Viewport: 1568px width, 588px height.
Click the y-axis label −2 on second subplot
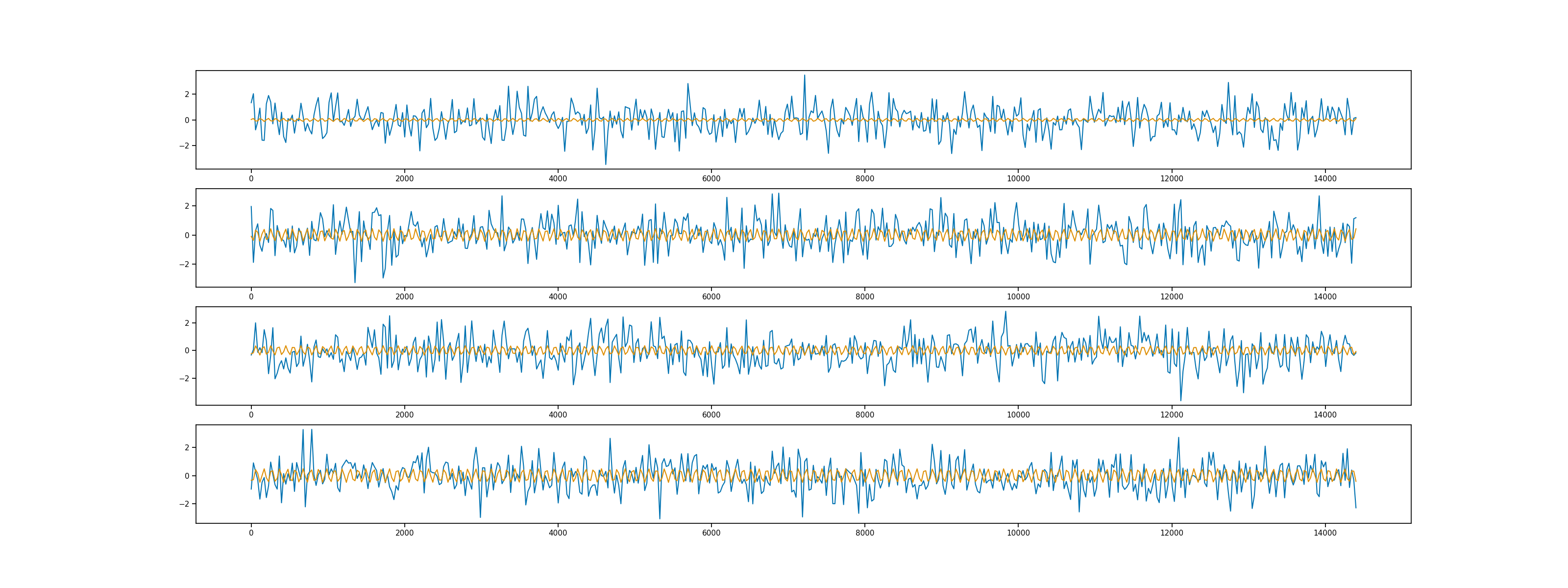[184, 264]
